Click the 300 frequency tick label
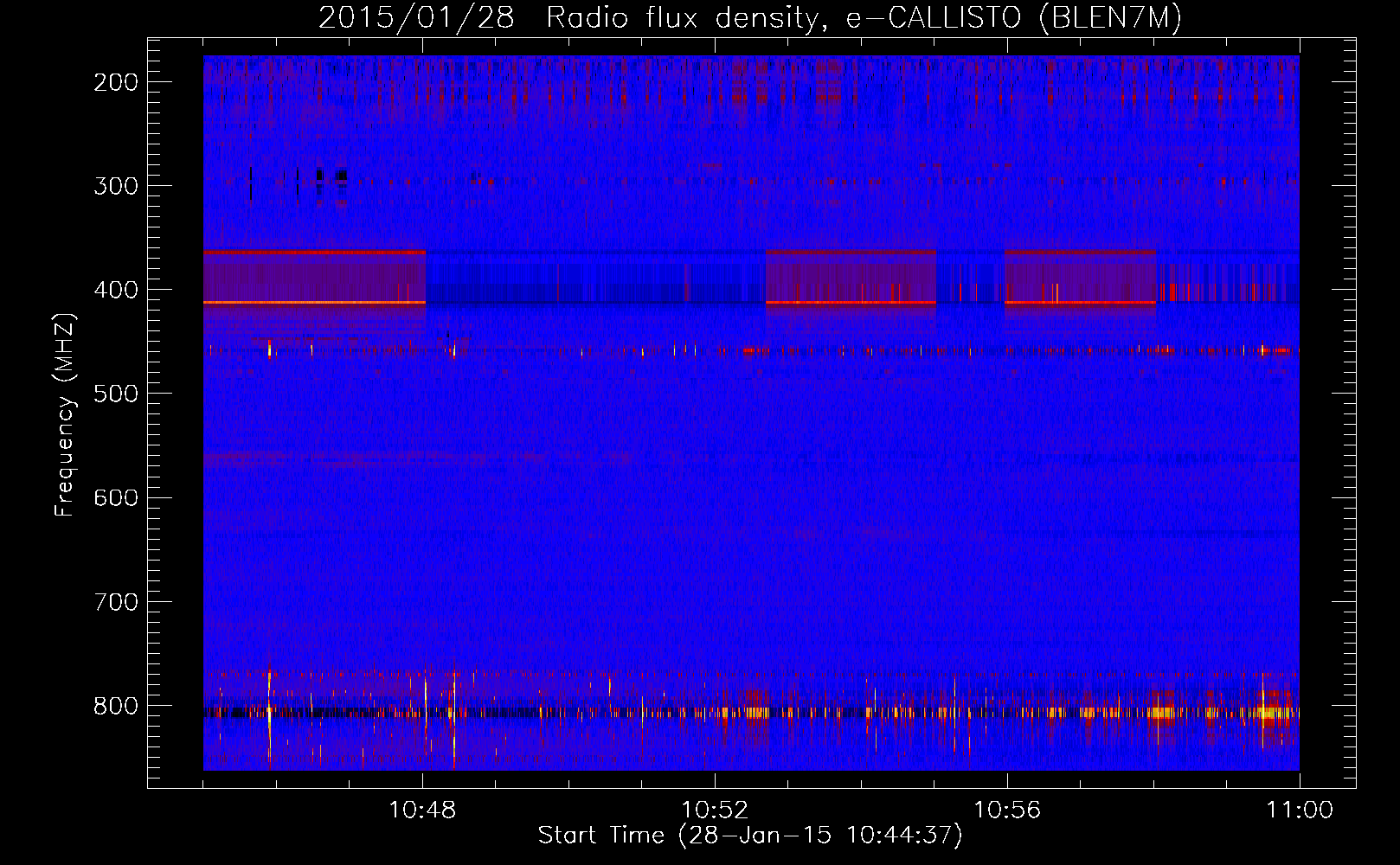Screen dimensions: 1400x865 tap(116, 186)
